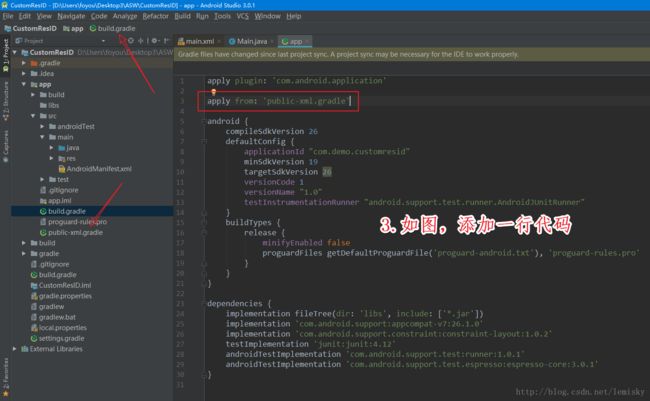
Task: Click the hide Project panel icon
Action: (x=166, y=41)
